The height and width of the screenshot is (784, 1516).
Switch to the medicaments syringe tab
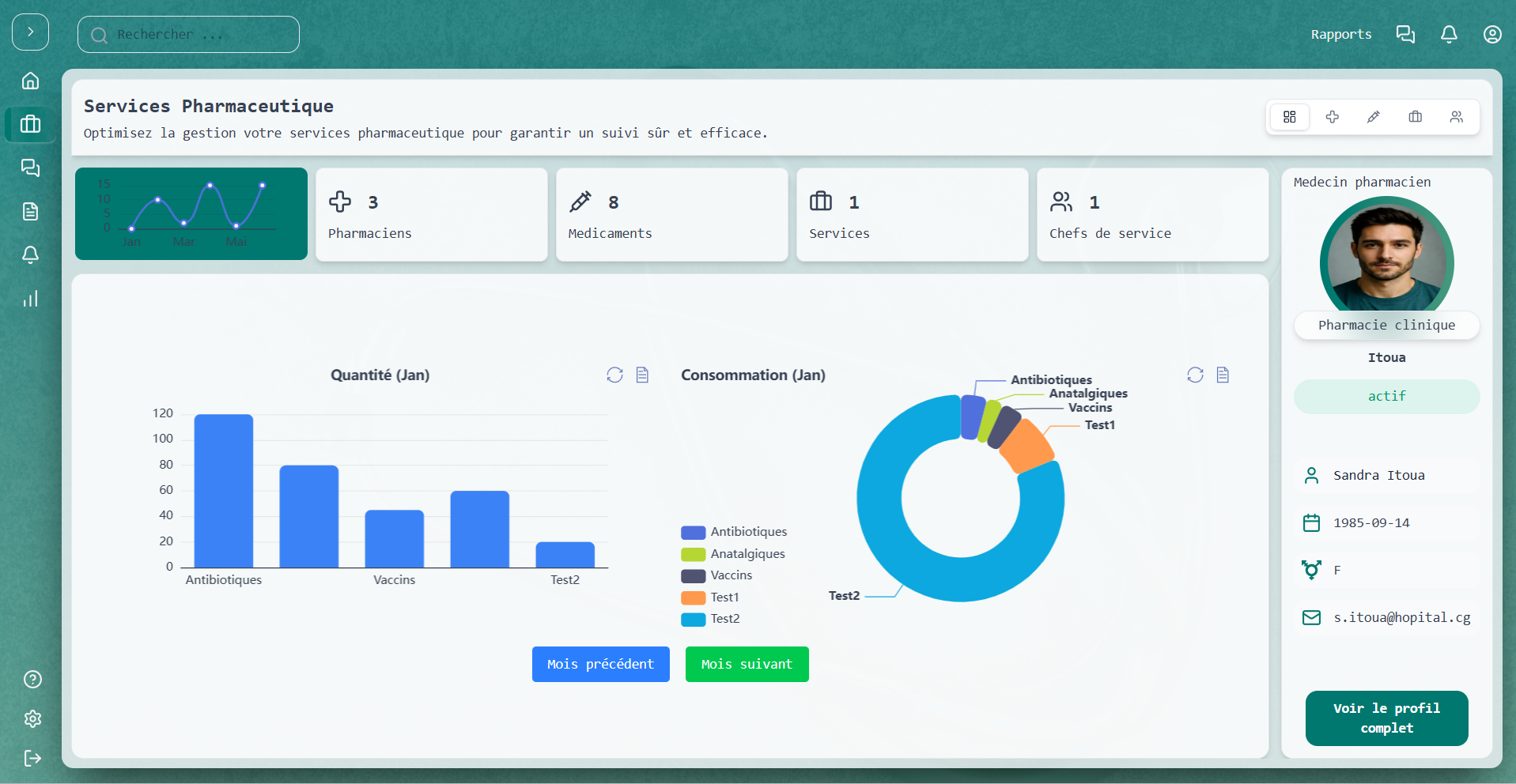1374,117
